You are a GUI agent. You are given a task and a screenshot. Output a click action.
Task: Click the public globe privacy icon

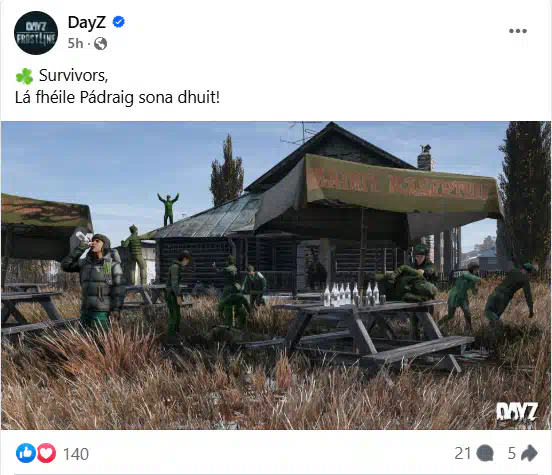coord(100,44)
